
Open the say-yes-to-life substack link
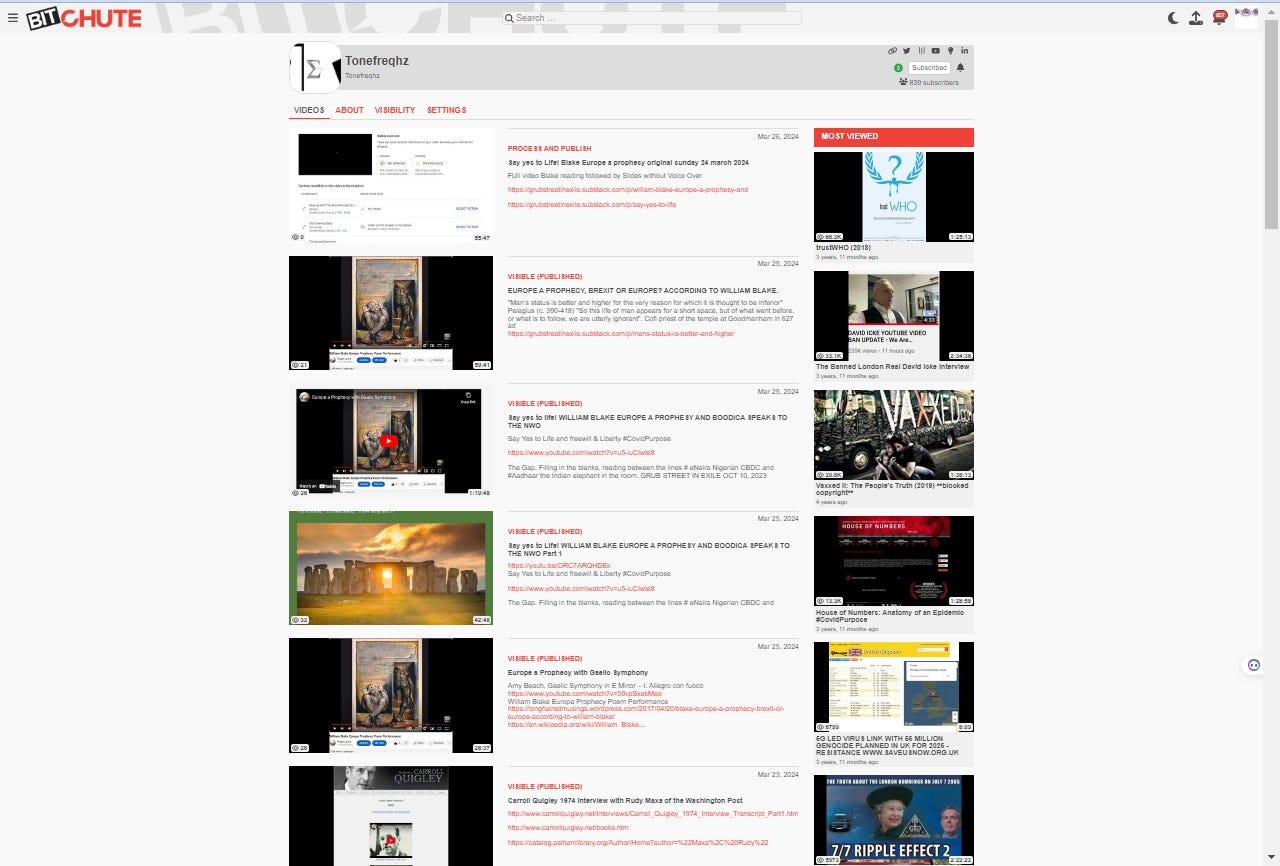click(x=591, y=204)
